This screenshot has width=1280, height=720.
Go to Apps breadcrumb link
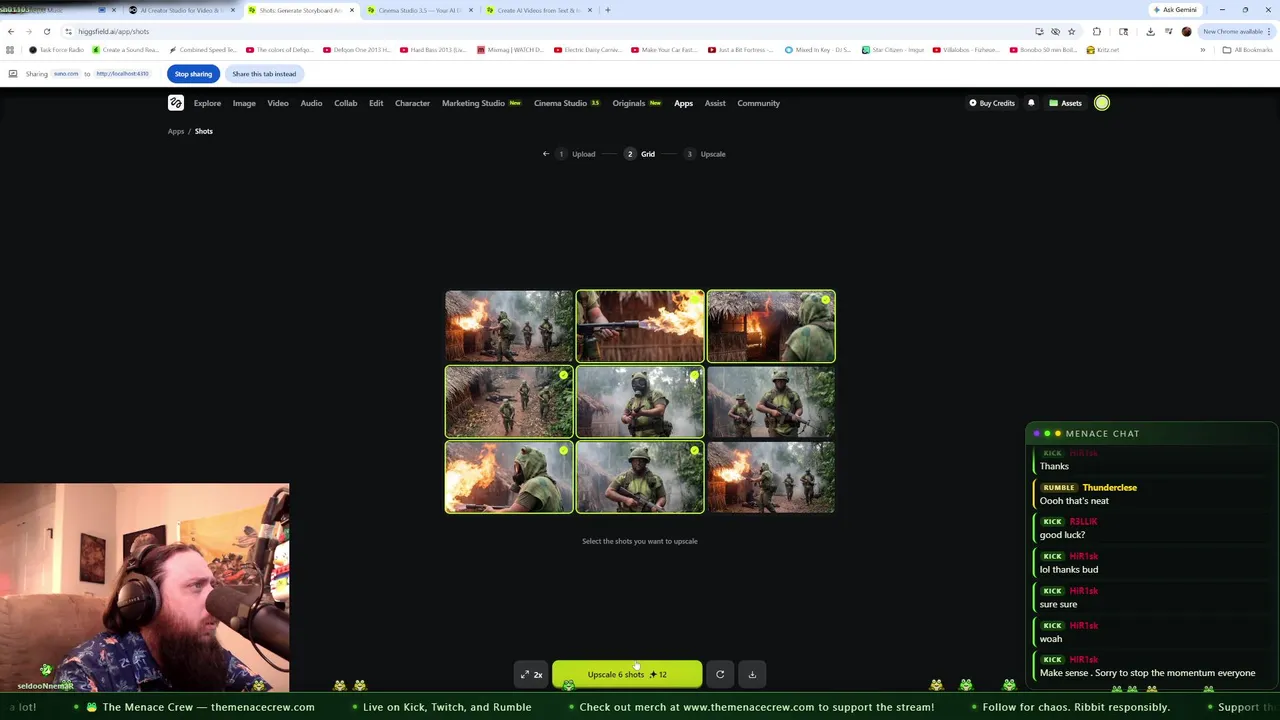176,131
